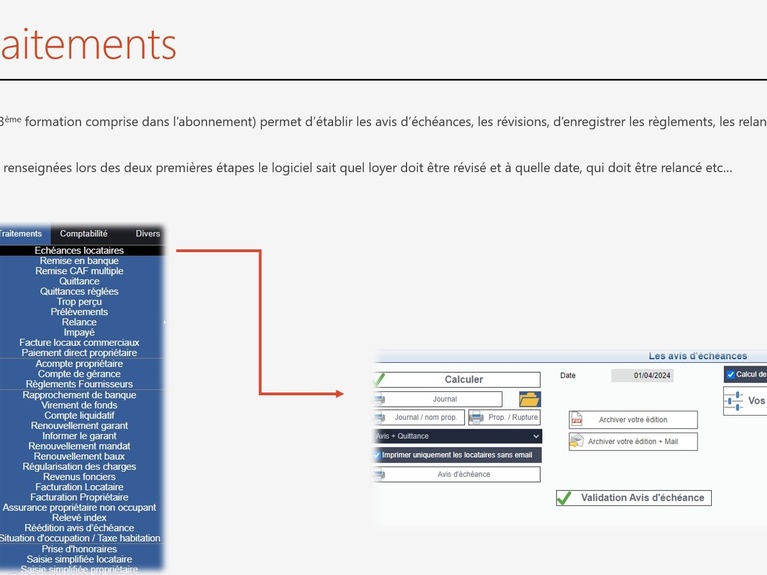Uncheck Imprimer uniquement les locataires sans email
The height and width of the screenshot is (575, 767).
(x=377, y=455)
